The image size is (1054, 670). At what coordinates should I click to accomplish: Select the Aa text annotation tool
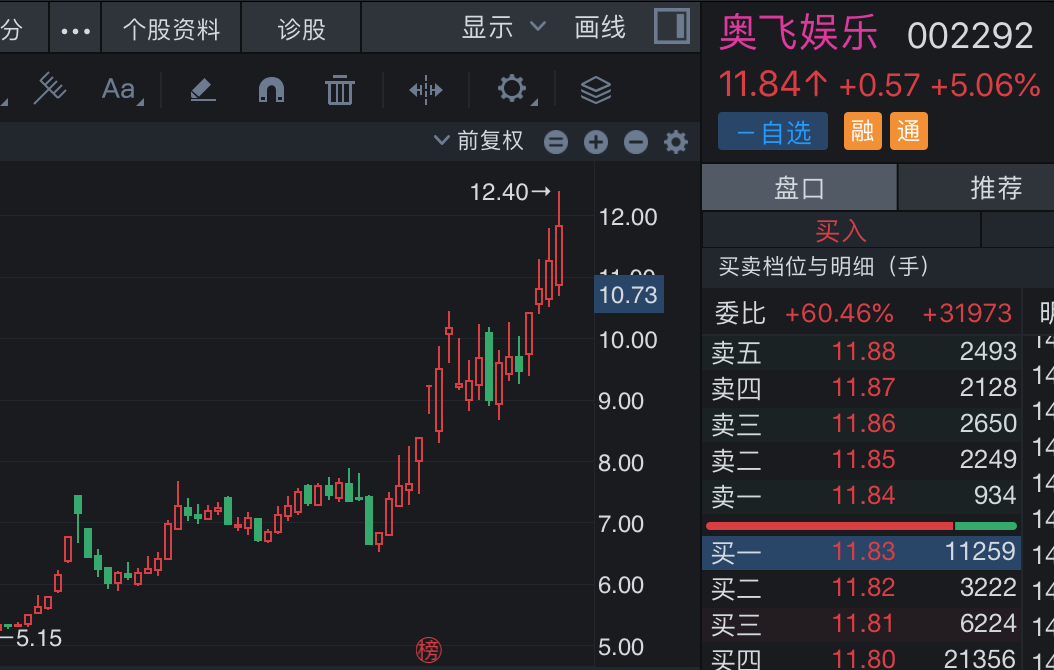coord(119,90)
